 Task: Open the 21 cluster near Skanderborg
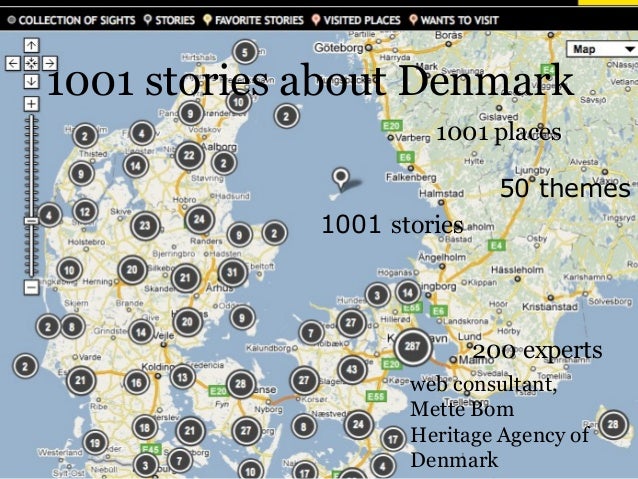tap(186, 278)
